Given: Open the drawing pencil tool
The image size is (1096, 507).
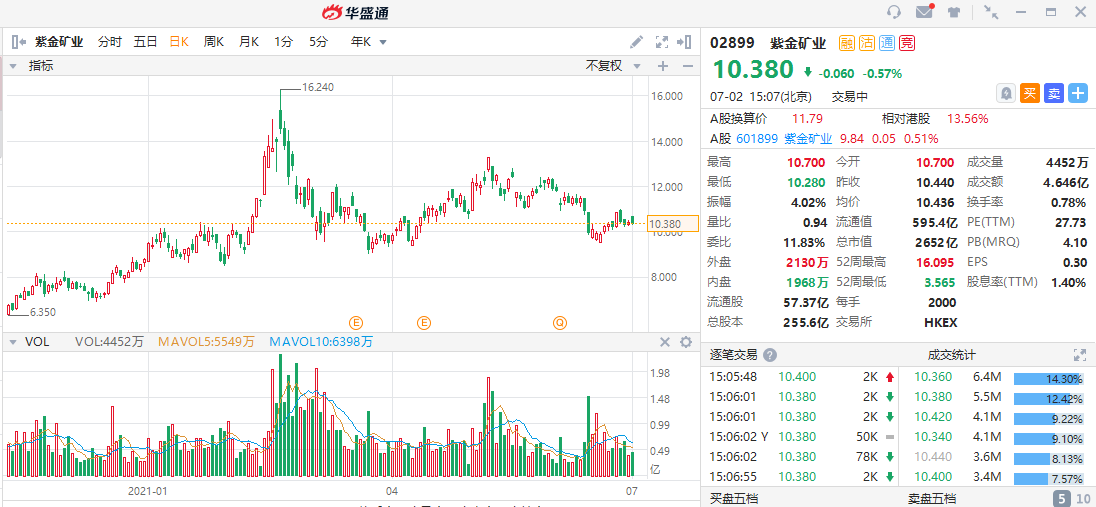Looking at the screenshot, I should 637,42.
